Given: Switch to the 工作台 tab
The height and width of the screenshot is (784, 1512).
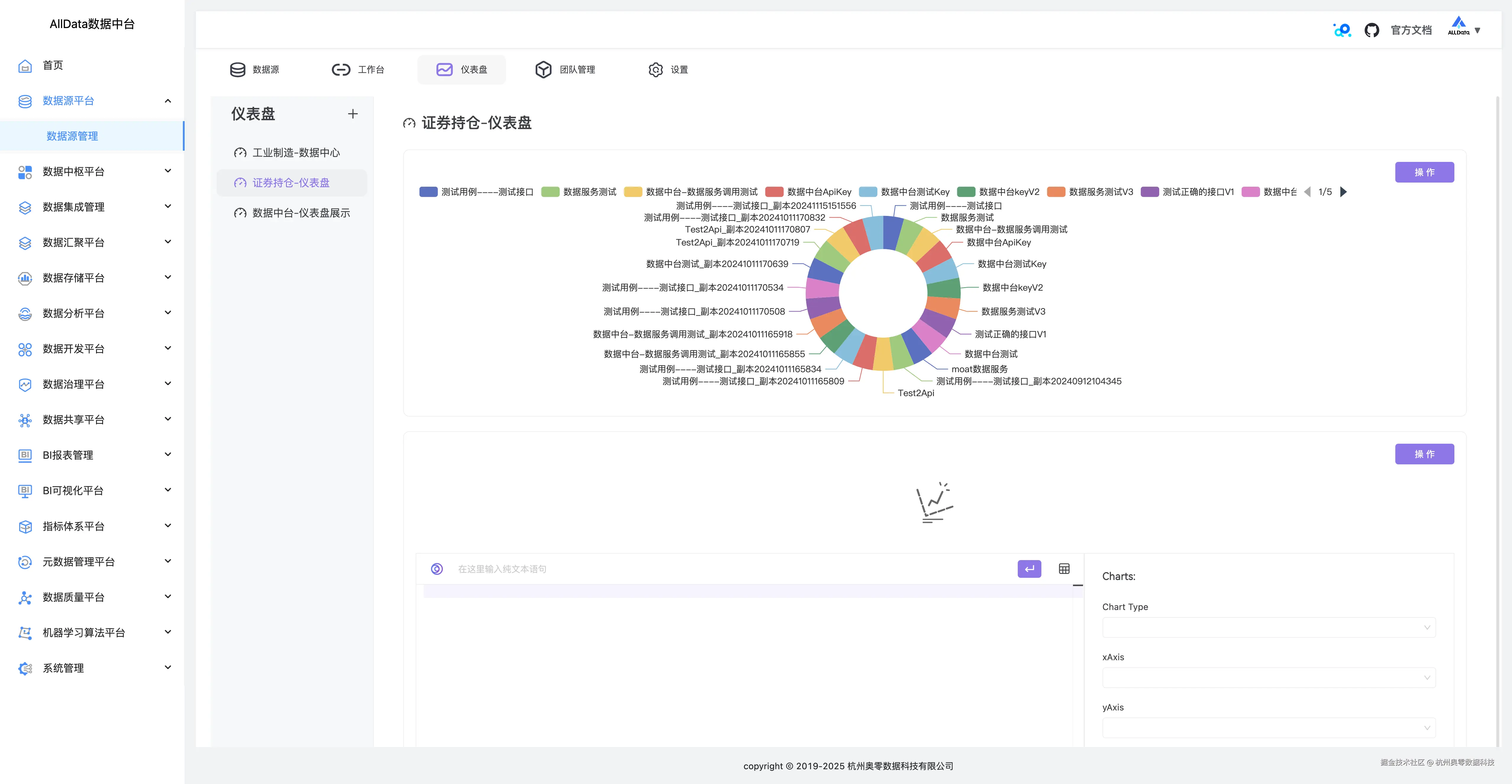Looking at the screenshot, I should pos(359,69).
